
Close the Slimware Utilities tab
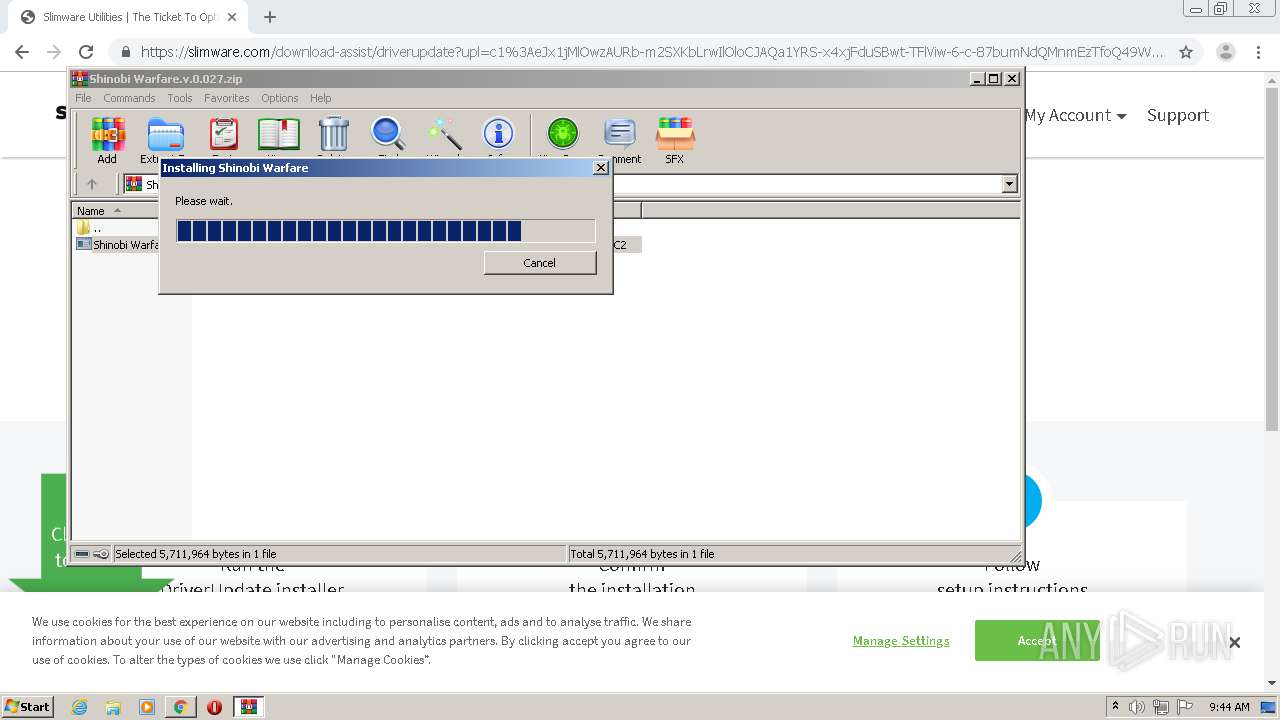point(231,17)
